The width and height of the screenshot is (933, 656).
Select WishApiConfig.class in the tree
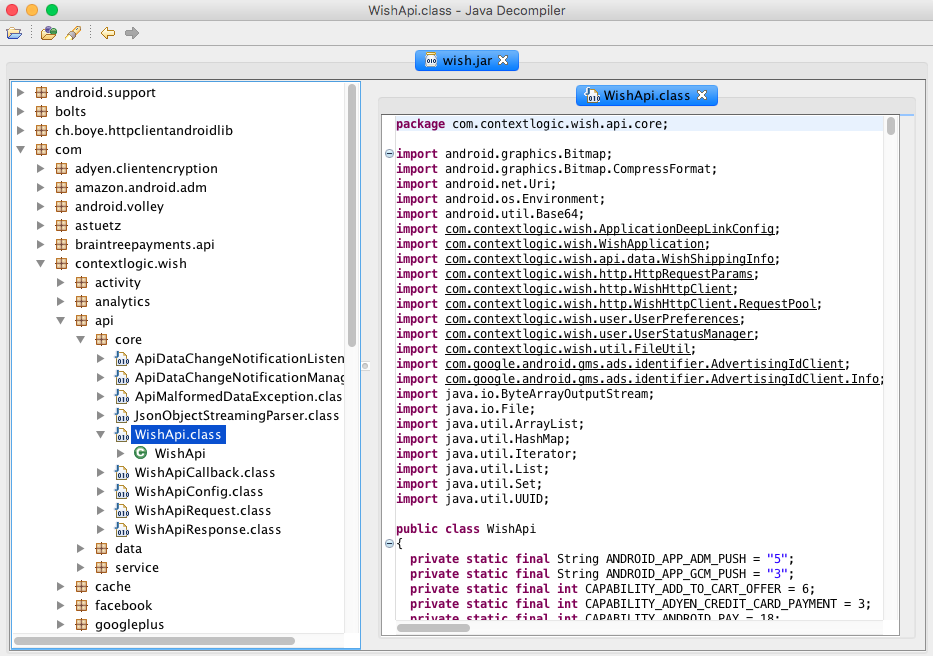(199, 492)
